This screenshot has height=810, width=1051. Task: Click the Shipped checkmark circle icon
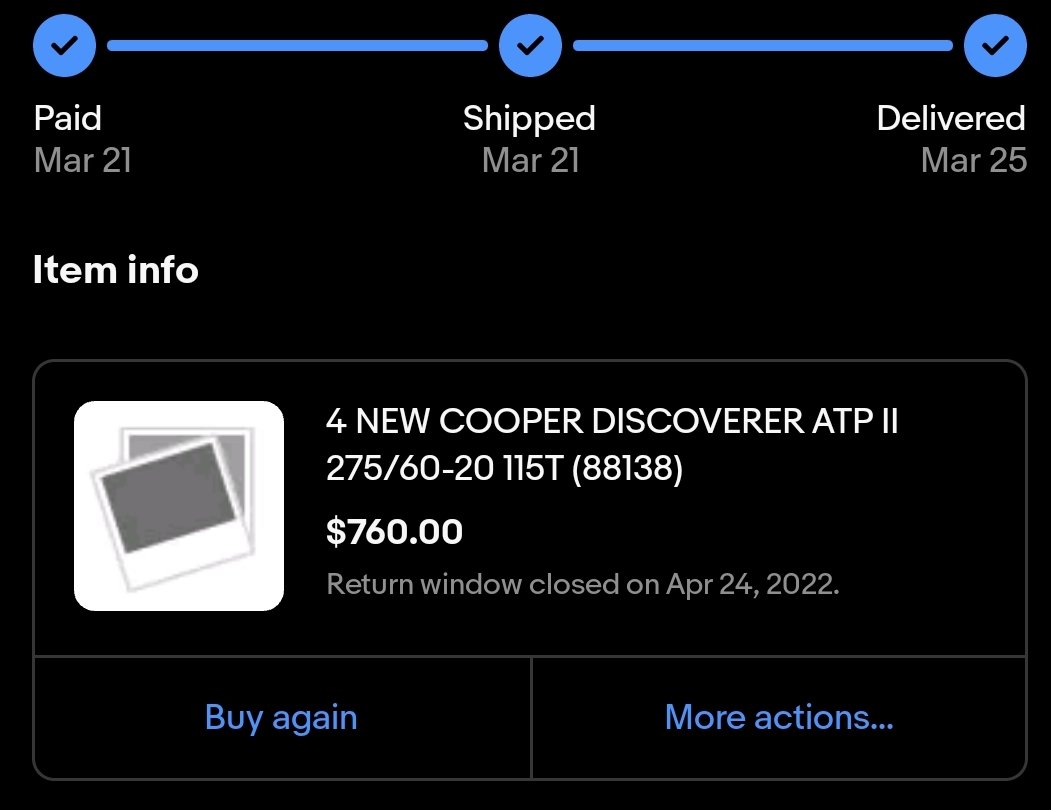[x=530, y=45]
